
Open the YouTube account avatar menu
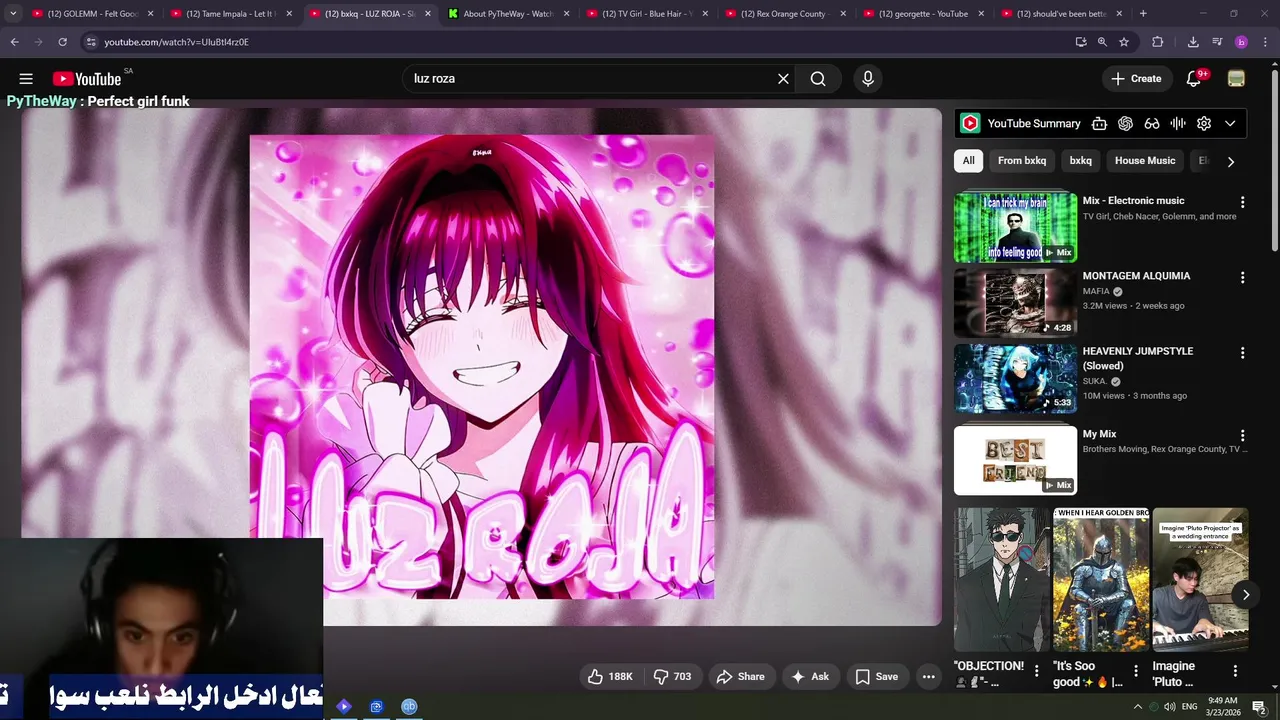pos(1236,79)
